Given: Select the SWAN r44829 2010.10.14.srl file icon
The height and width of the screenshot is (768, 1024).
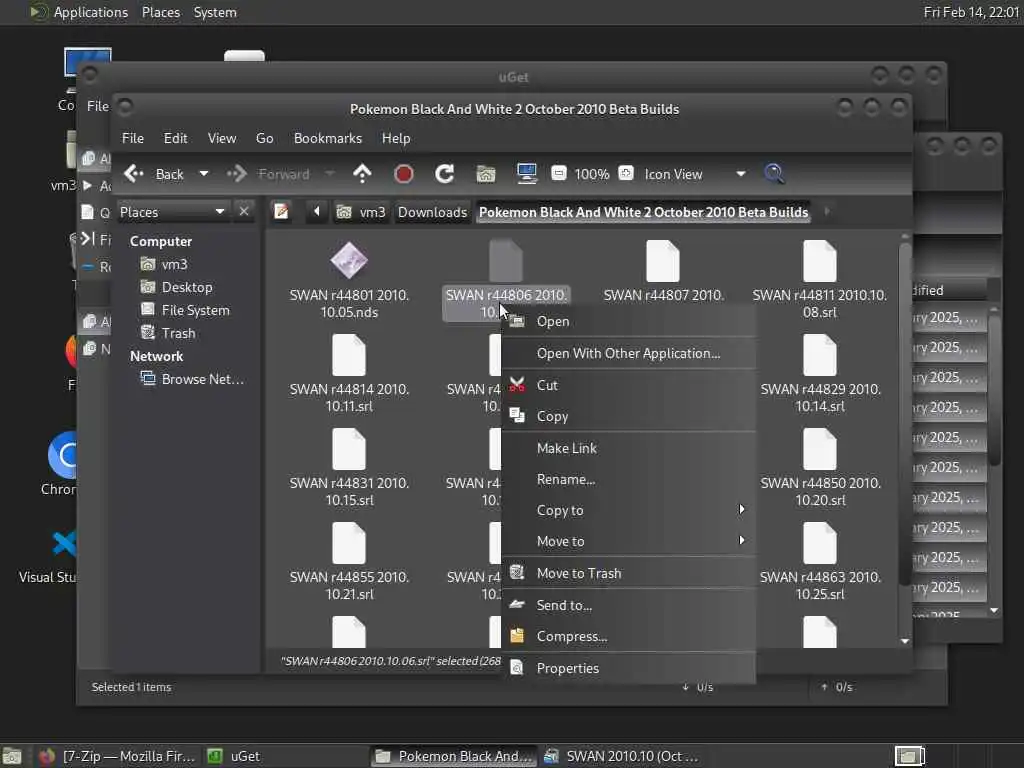Looking at the screenshot, I should [x=820, y=355].
